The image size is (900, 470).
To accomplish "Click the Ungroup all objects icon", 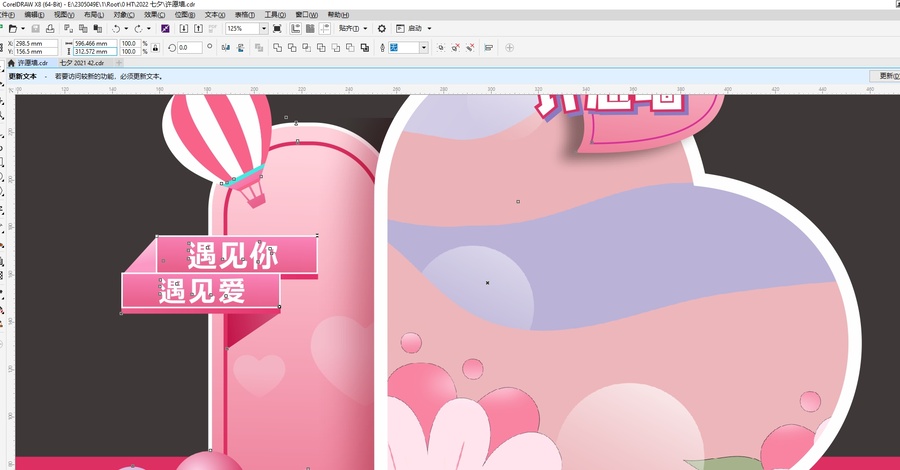I will (x=470, y=48).
